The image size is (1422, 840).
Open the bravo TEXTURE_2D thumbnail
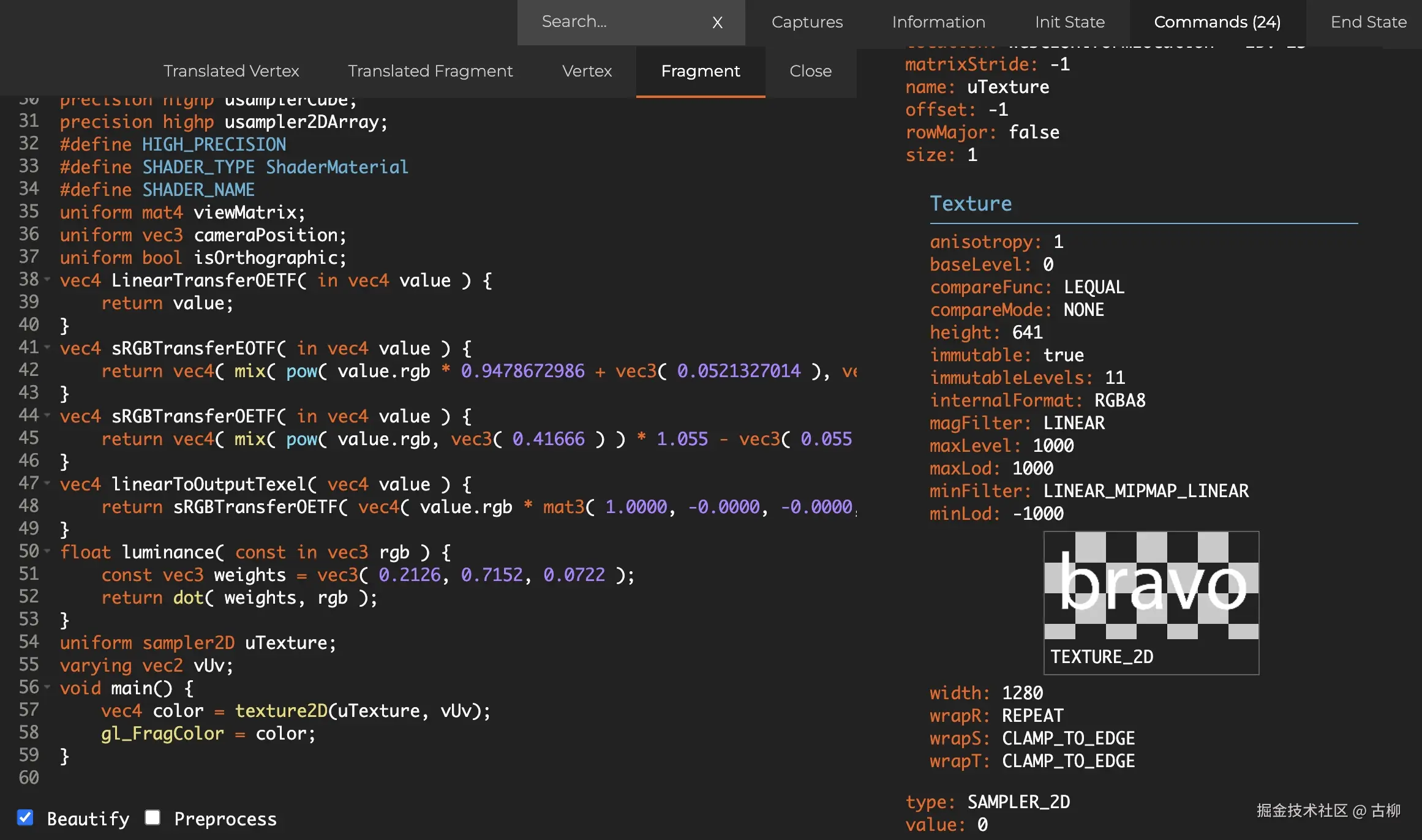tap(1151, 586)
